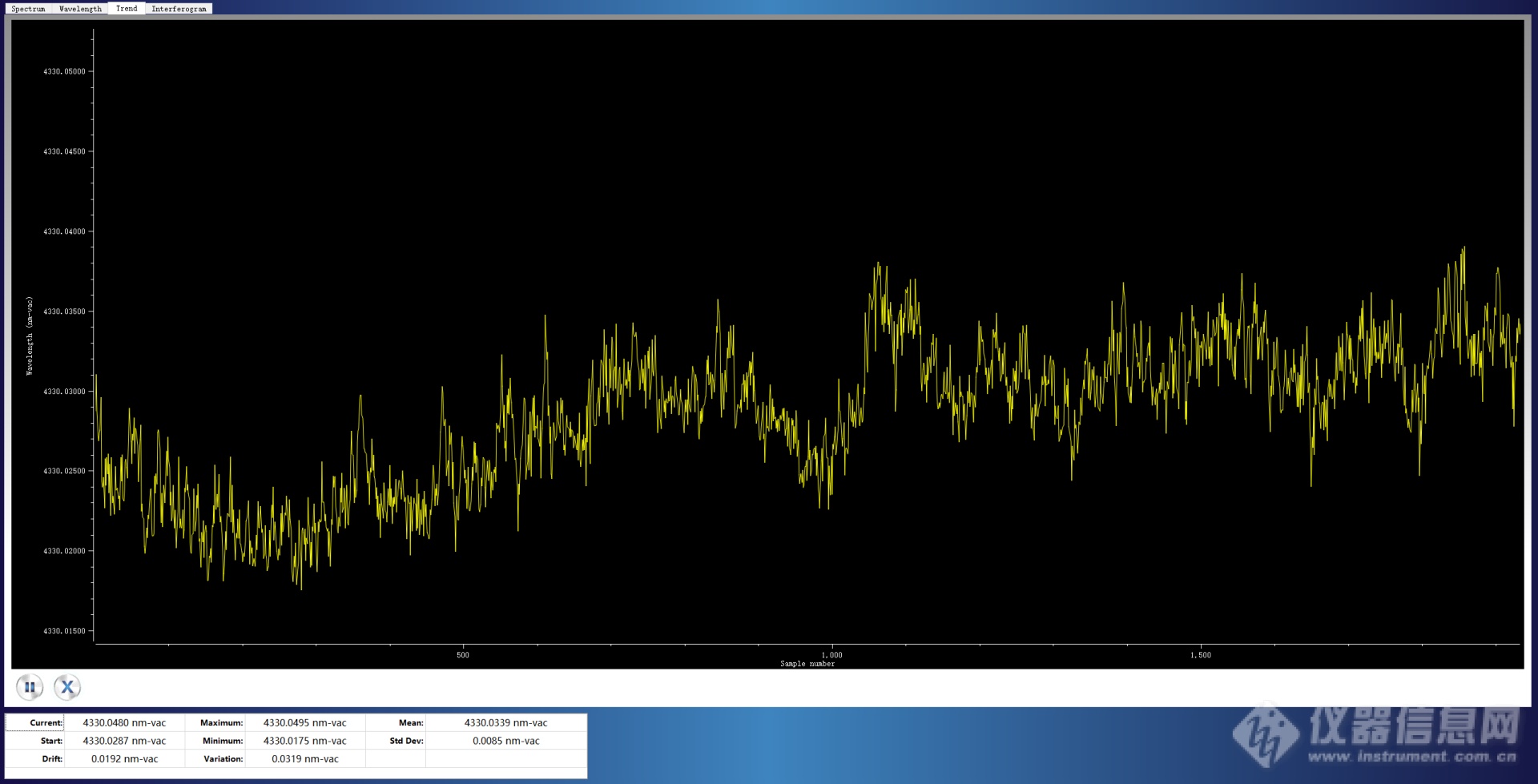
Task: Click the 500 sample number tick label
Action: [463, 655]
